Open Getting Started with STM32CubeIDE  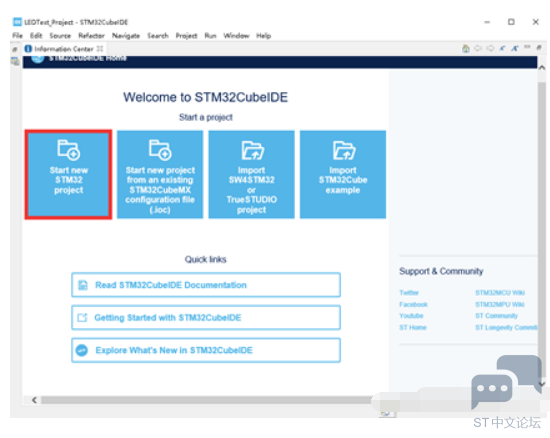(206, 318)
